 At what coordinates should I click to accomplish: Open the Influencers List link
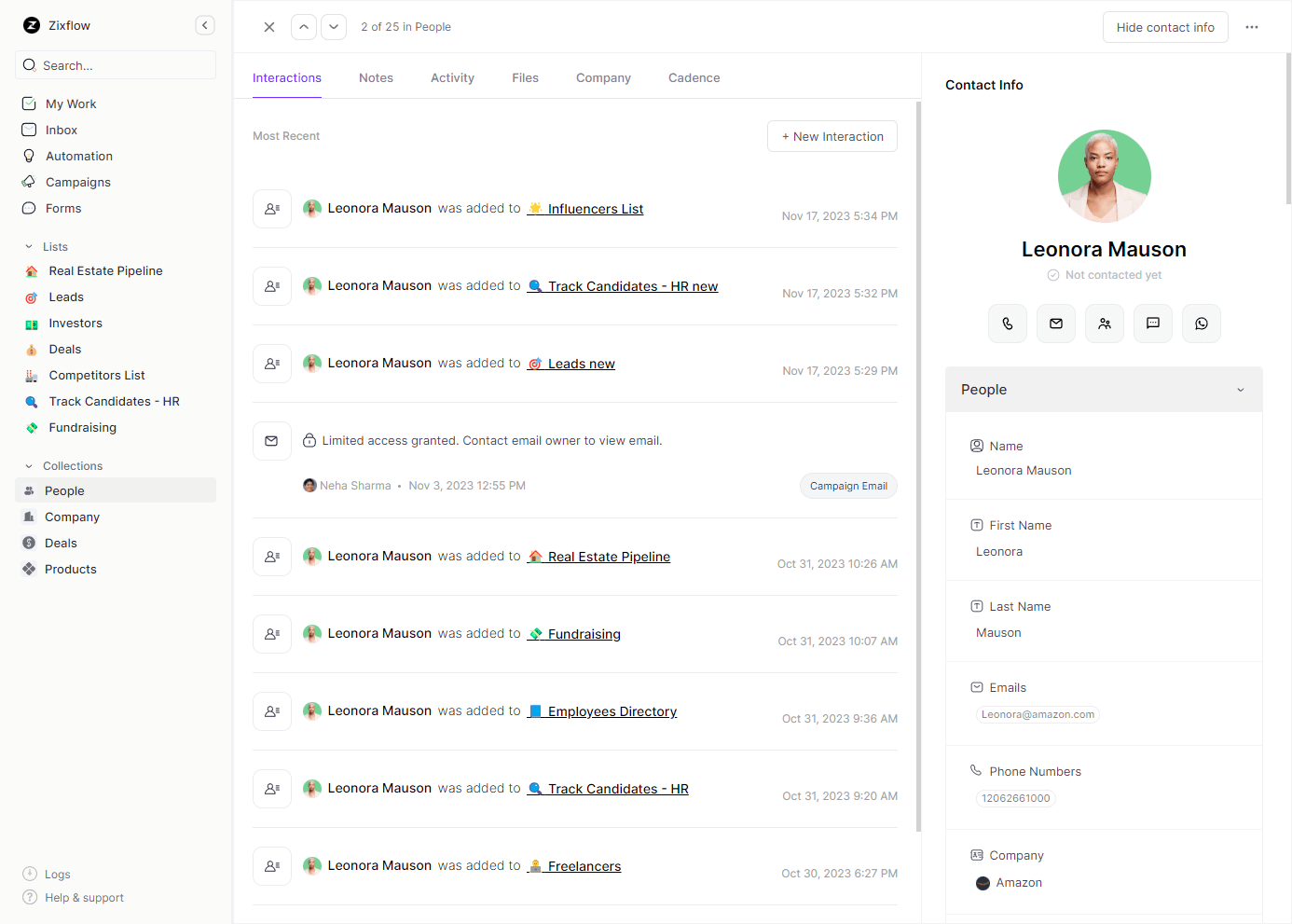click(597, 209)
